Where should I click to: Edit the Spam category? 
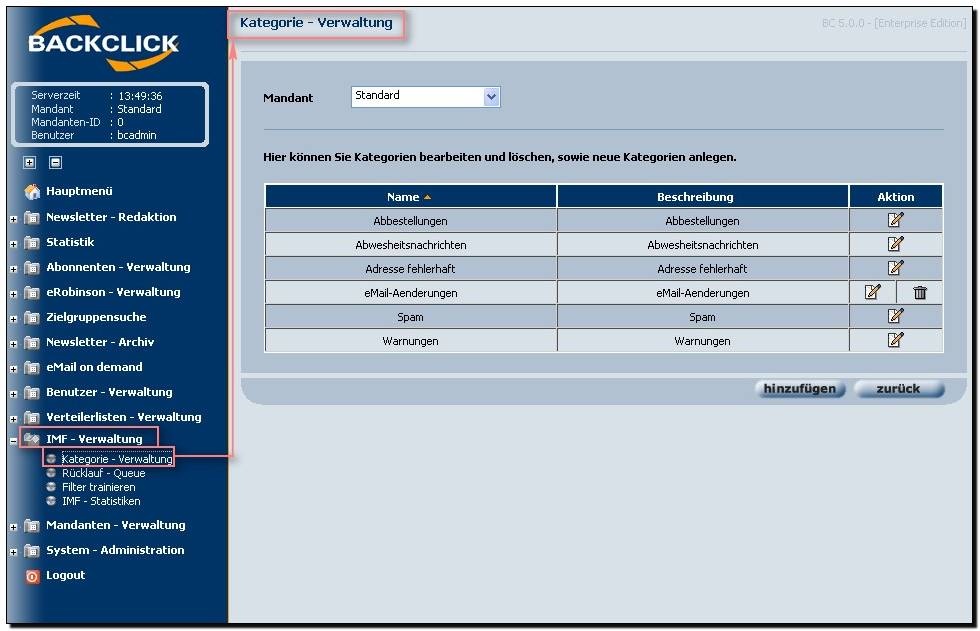tap(895, 316)
